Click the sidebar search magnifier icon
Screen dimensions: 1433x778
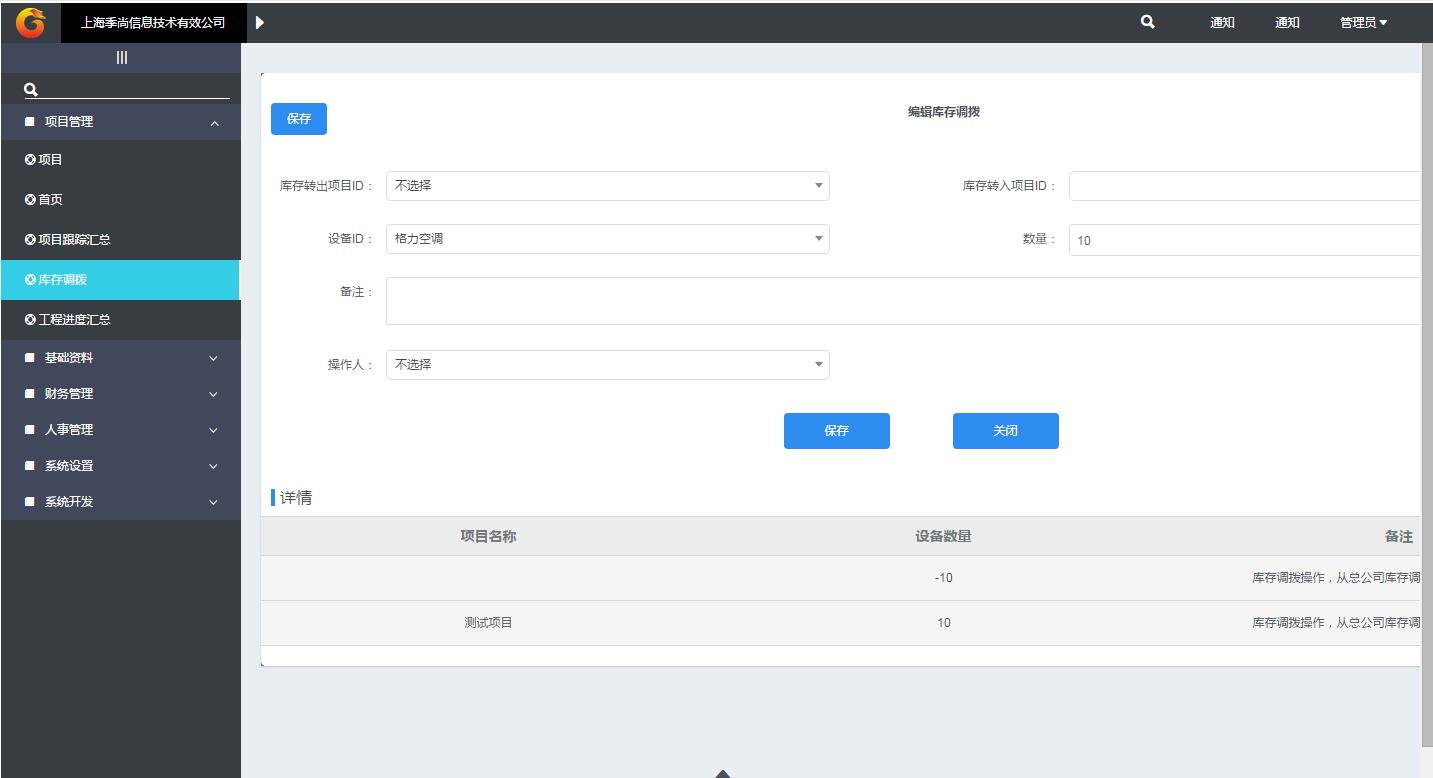[x=31, y=89]
